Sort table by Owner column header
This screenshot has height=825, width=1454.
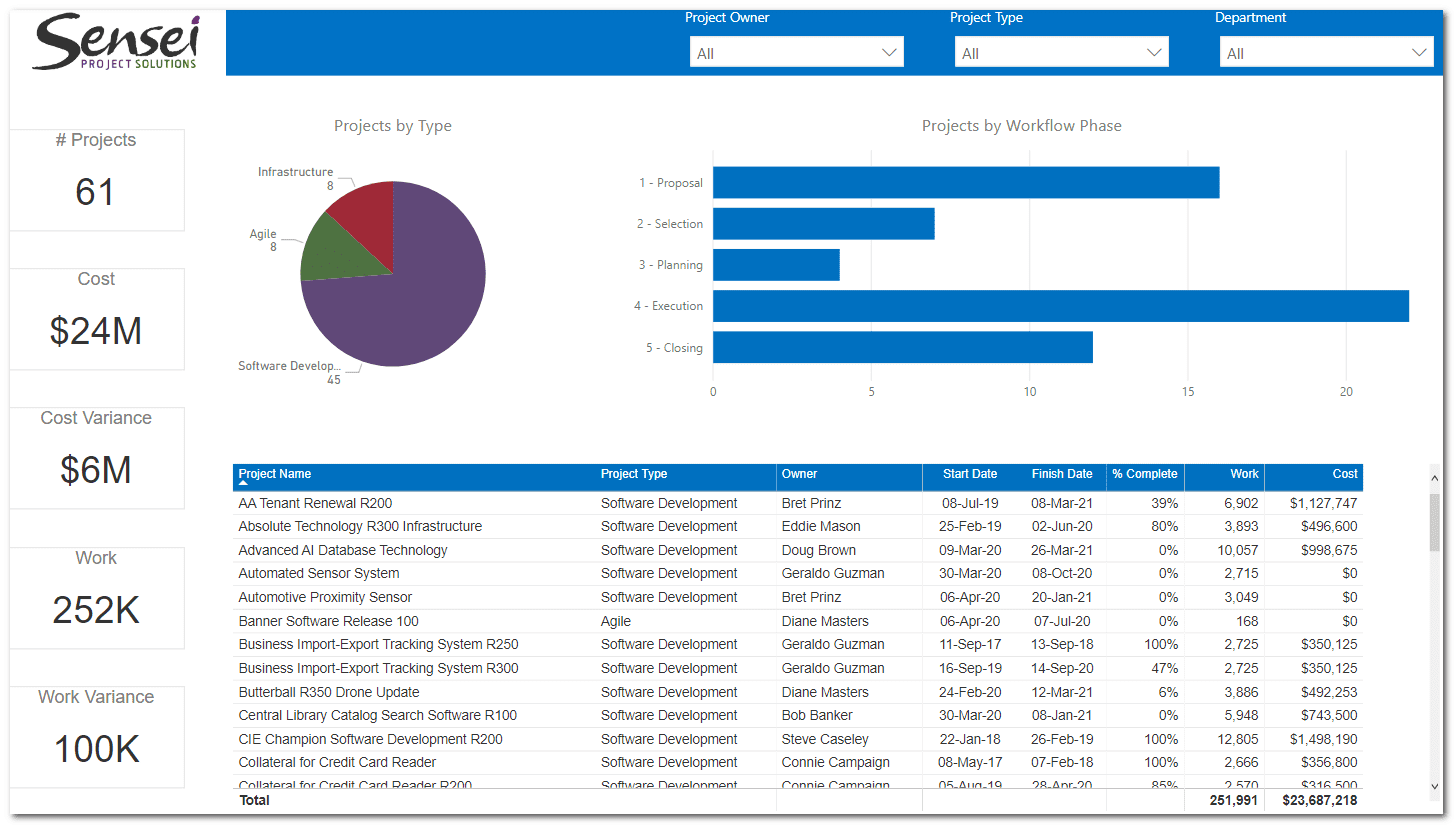(799, 474)
